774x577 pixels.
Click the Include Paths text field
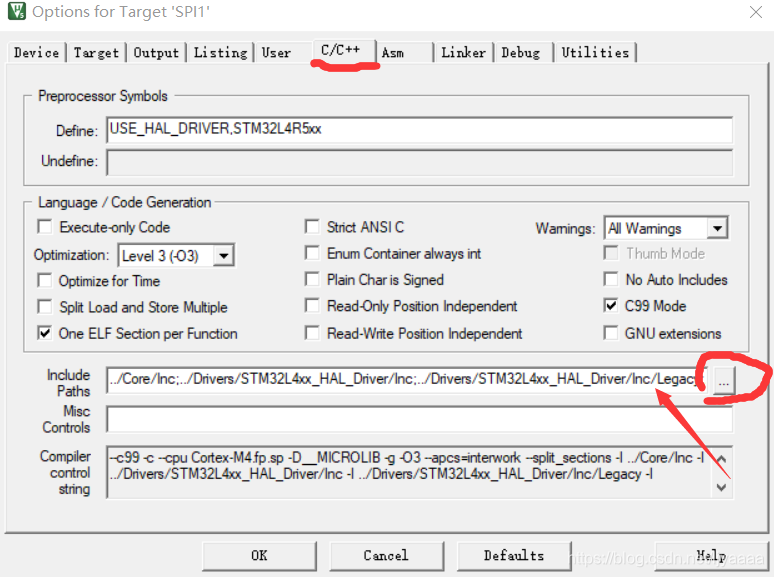click(406, 380)
